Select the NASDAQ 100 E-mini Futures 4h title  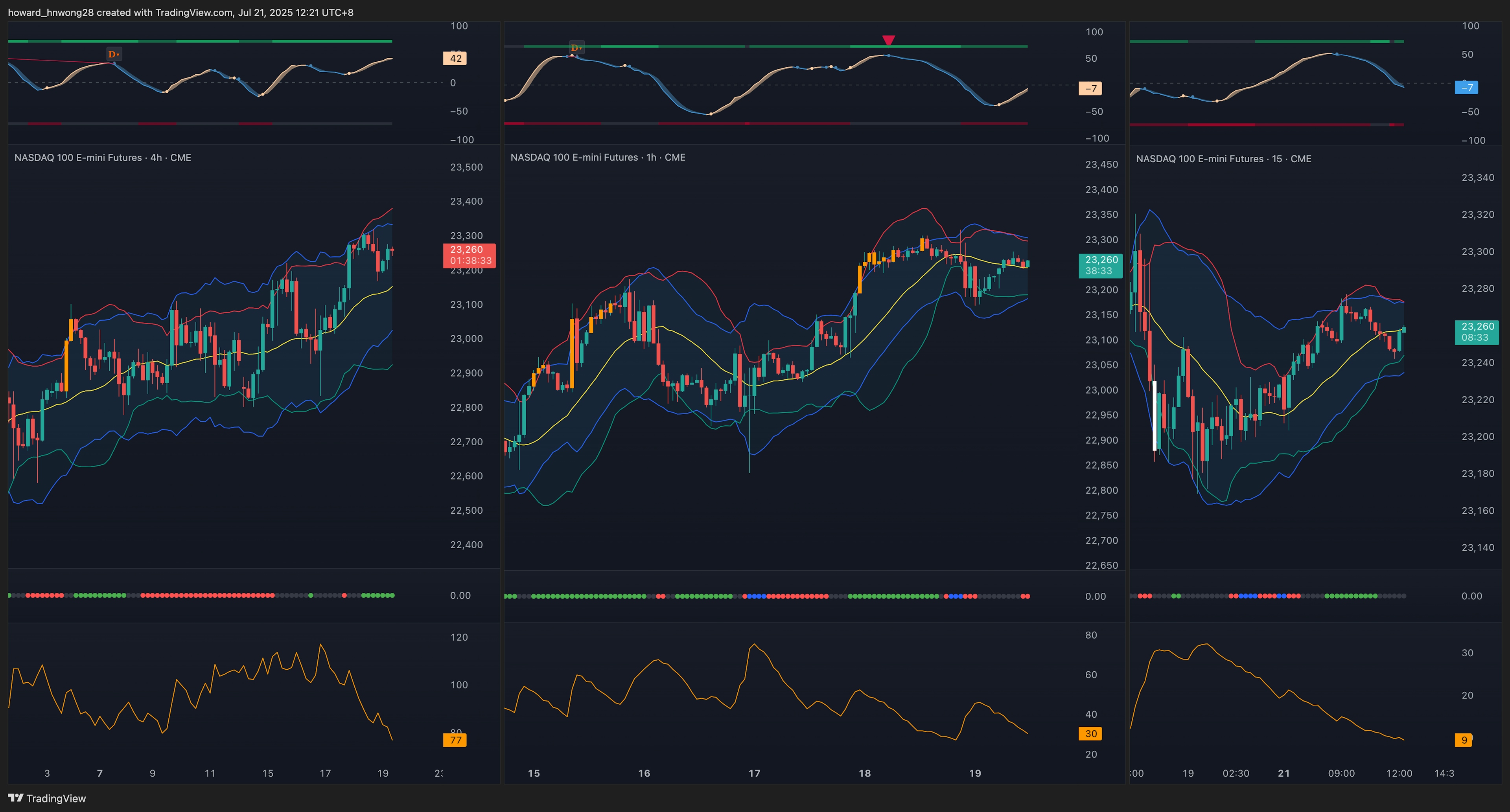tap(103, 158)
